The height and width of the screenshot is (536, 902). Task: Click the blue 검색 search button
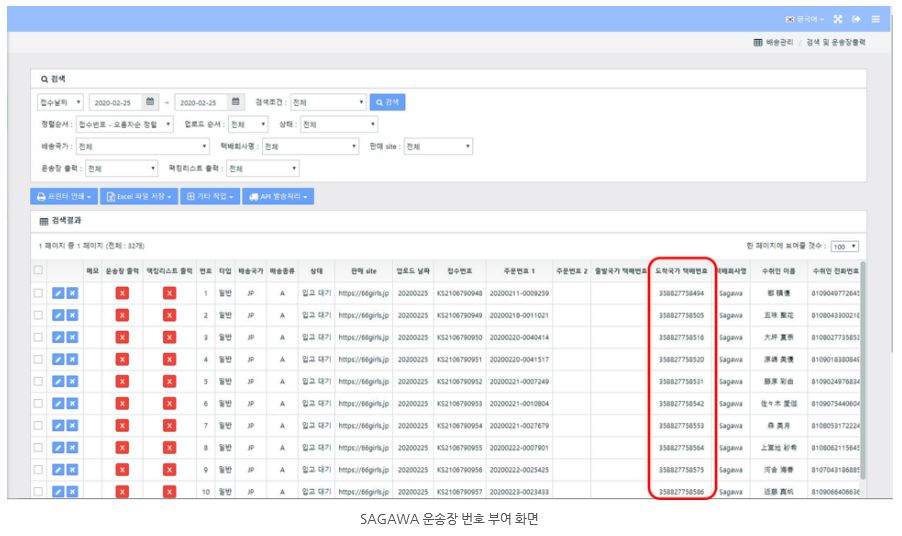387,102
